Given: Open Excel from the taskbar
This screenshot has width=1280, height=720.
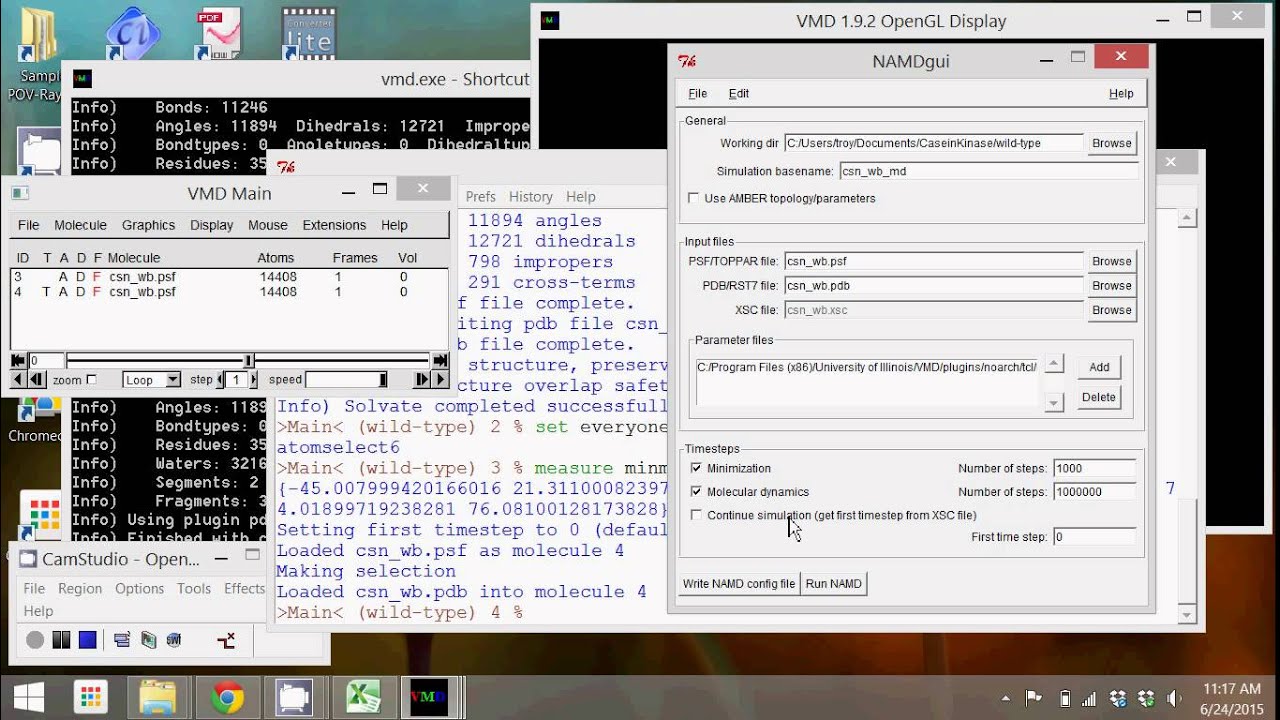Looking at the screenshot, I should point(363,698).
